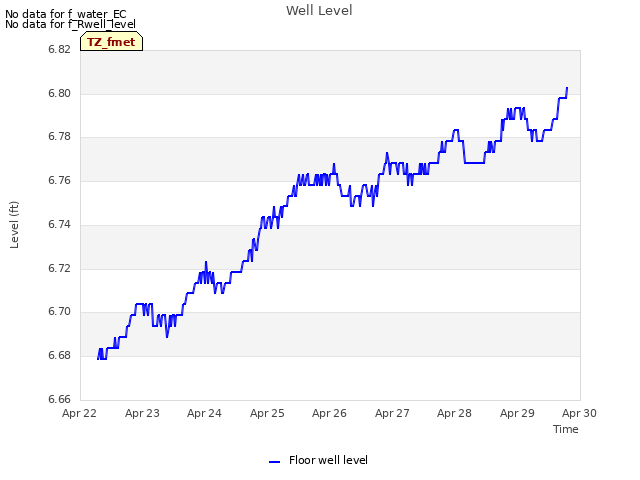This screenshot has height=480, width=640.
Task: Click the 6.78 y-axis tick label
Action: tap(60, 136)
